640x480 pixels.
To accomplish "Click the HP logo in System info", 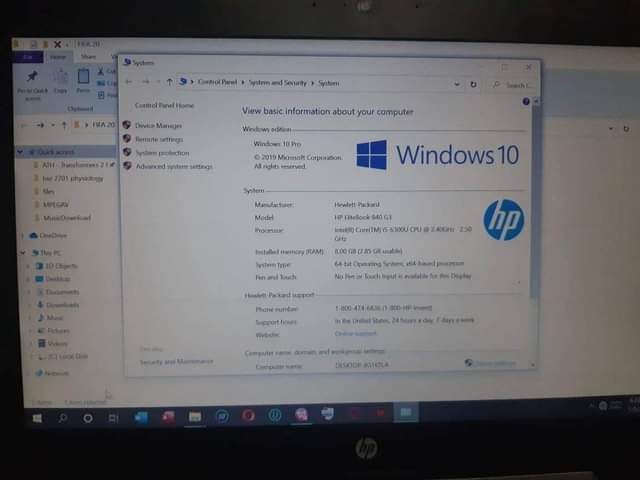I will click(x=504, y=220).
